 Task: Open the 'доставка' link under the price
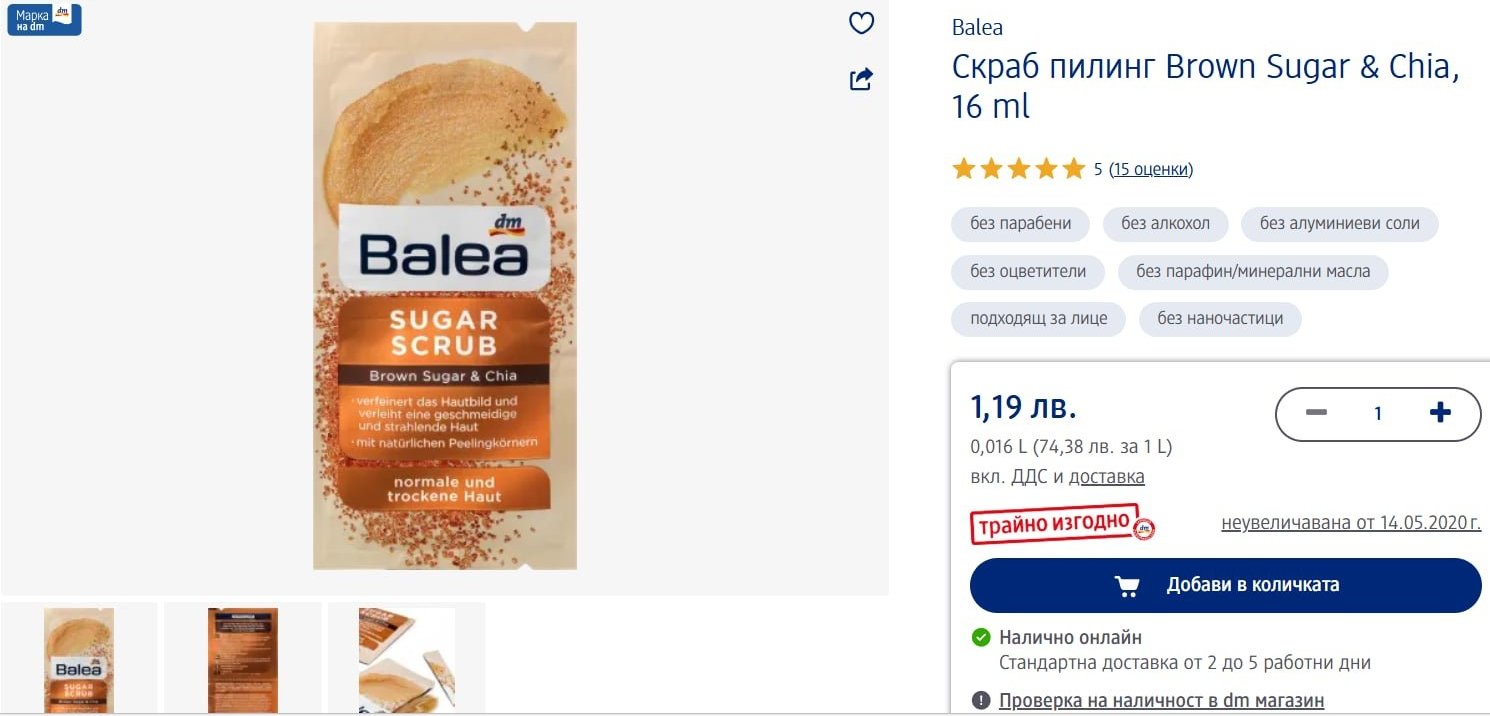pyautogui.click(x=1107, y=477)
